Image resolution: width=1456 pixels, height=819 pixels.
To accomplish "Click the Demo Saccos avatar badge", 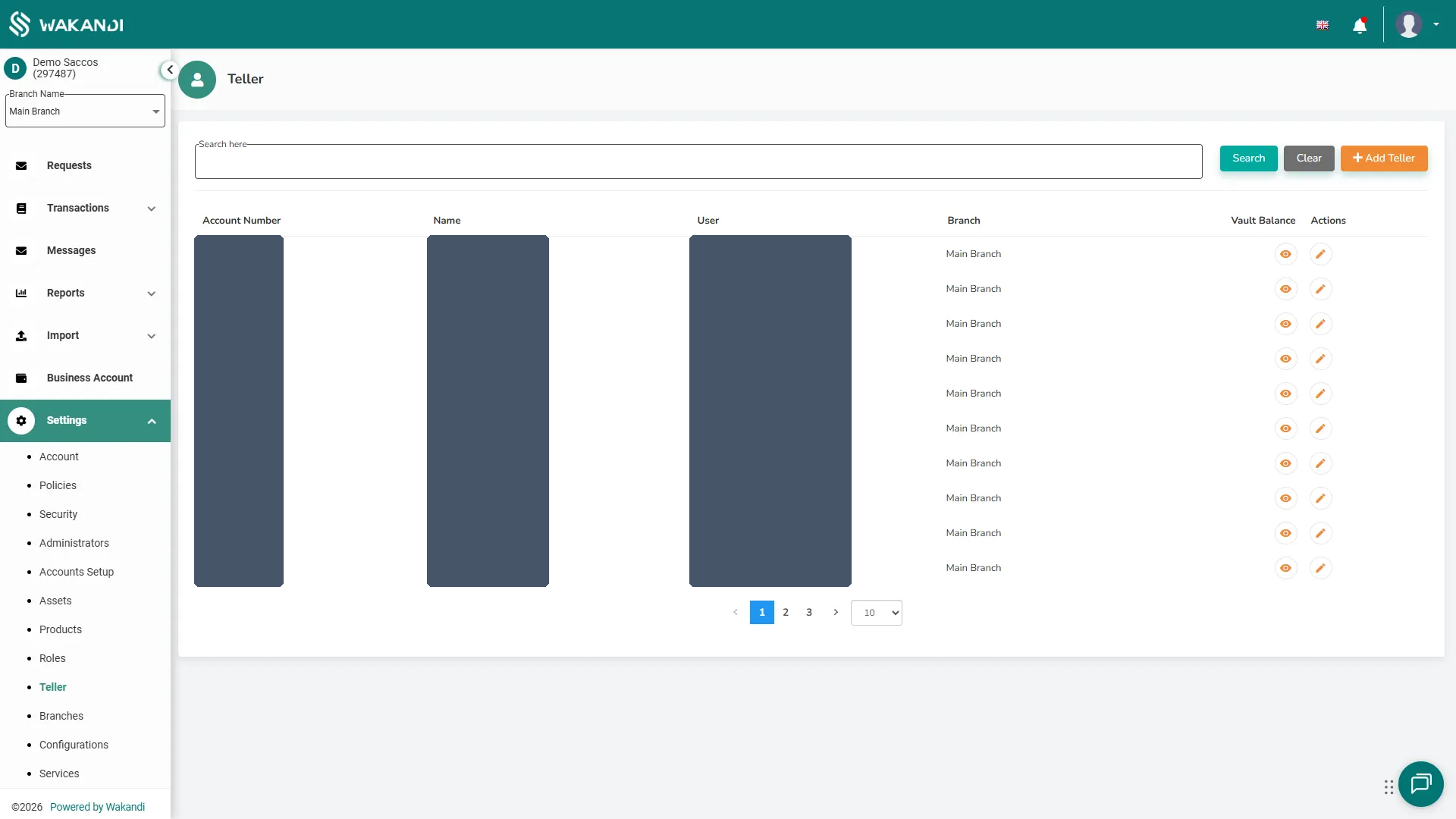I will (x=15, y=68).
